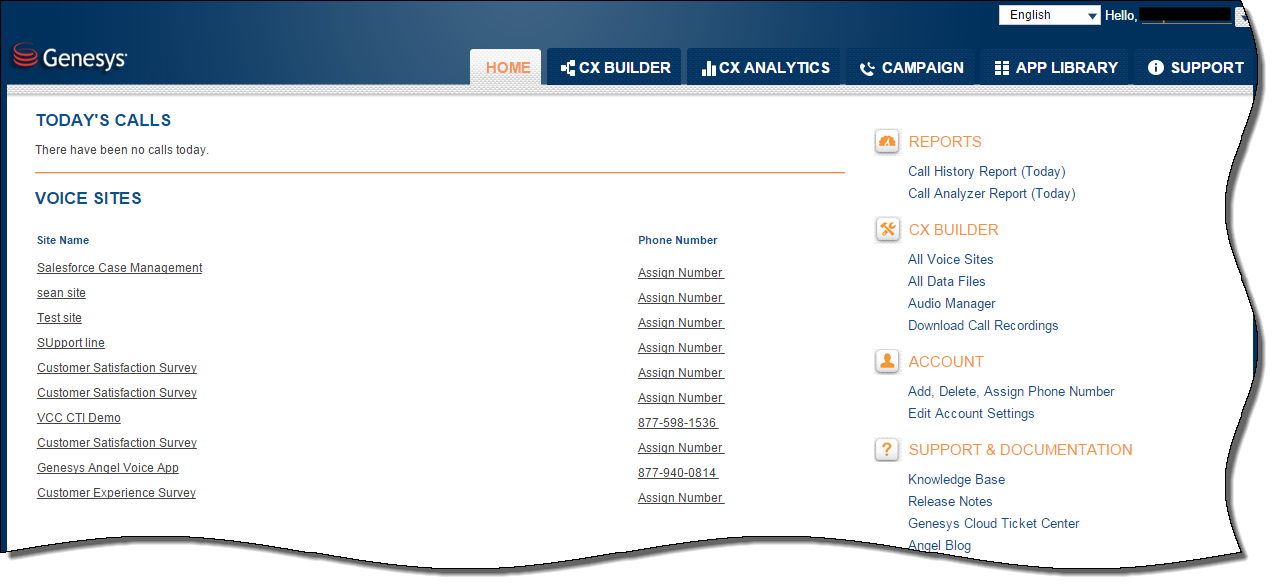Select the Home tab
Screen dimensions: 1274x585
coord(507,68)
